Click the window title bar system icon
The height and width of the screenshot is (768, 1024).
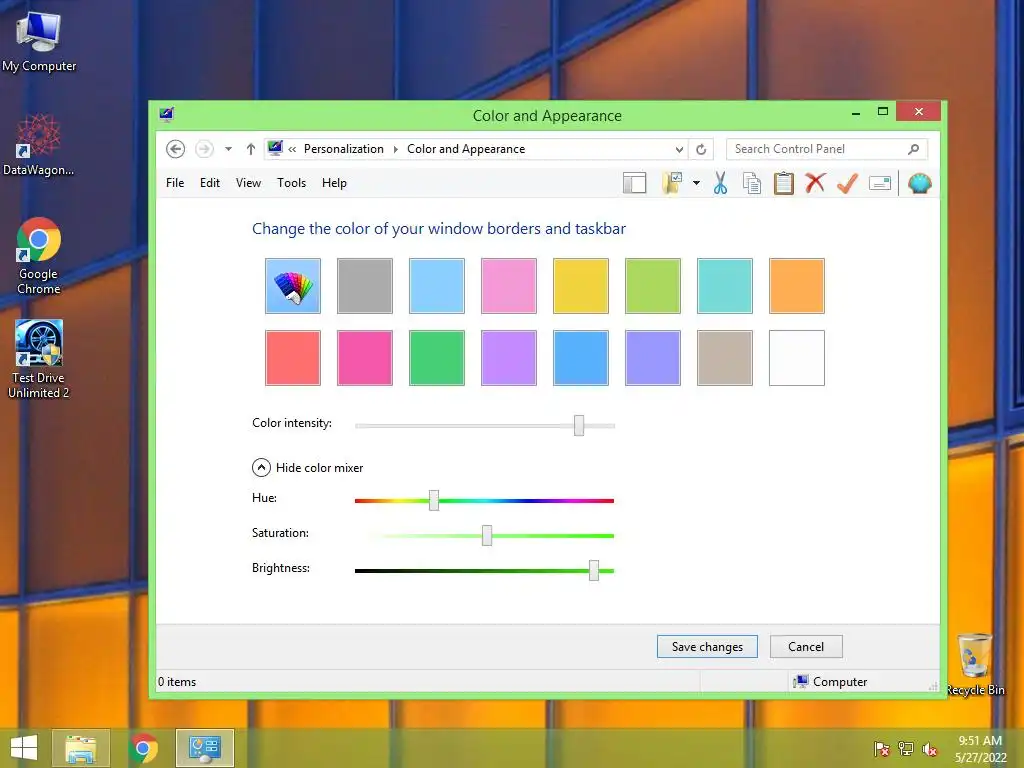167,115
